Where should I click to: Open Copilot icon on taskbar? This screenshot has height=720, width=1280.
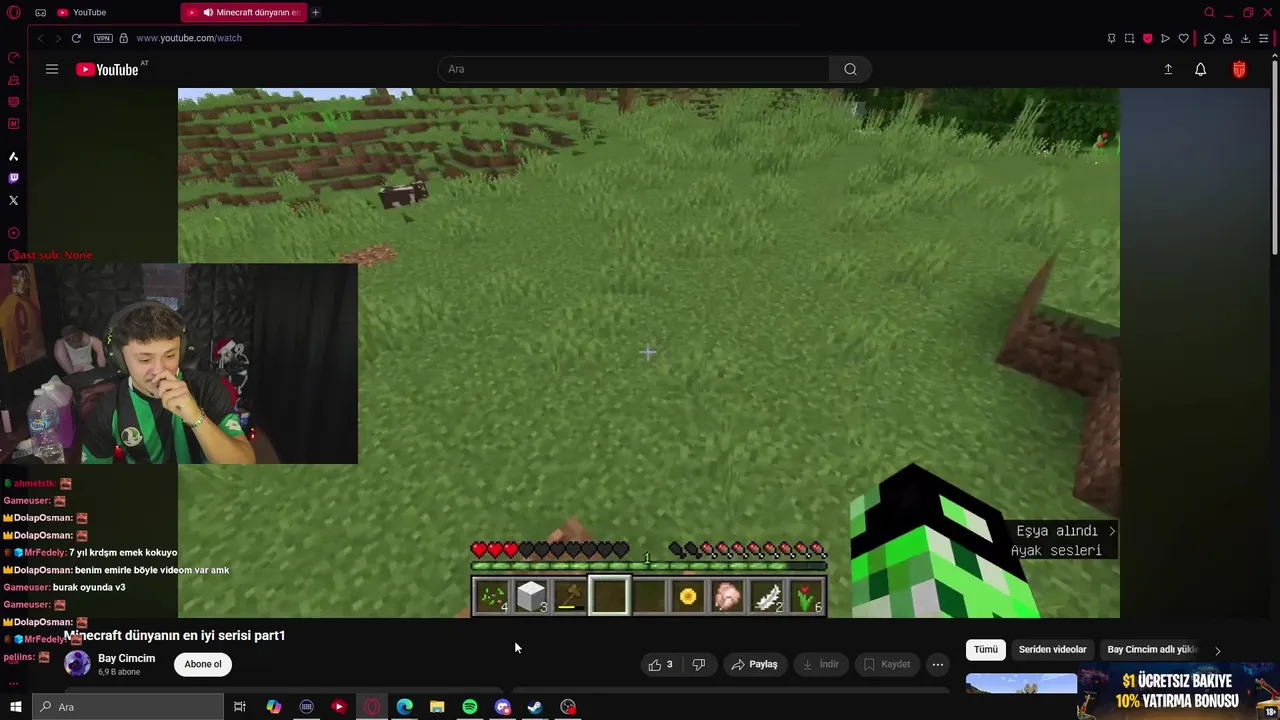273,707
